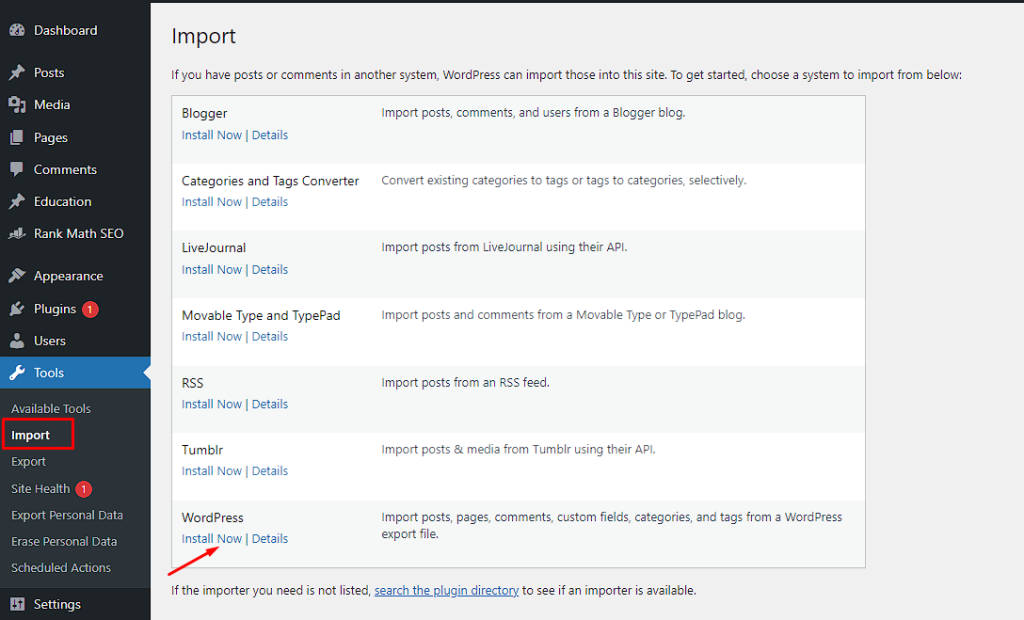
Task: Click 'Movable Type and TypePad' title
Action: click(261, 315)
